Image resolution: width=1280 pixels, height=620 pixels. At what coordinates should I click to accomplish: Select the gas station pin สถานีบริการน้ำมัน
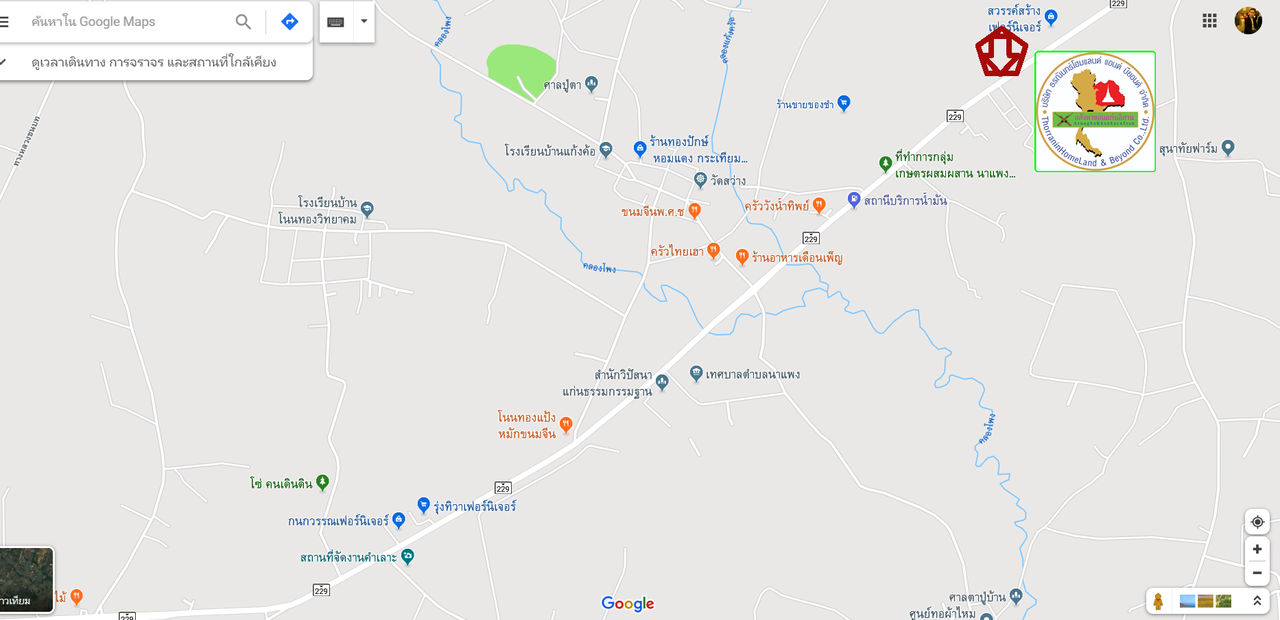(854, 200)
